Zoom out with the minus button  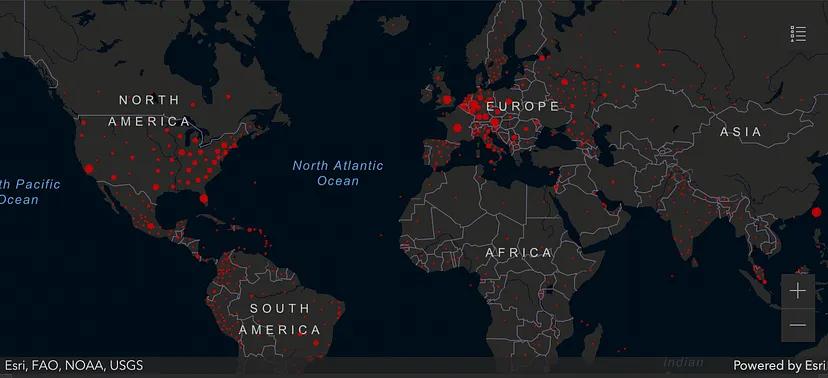[x=798, y=325]
